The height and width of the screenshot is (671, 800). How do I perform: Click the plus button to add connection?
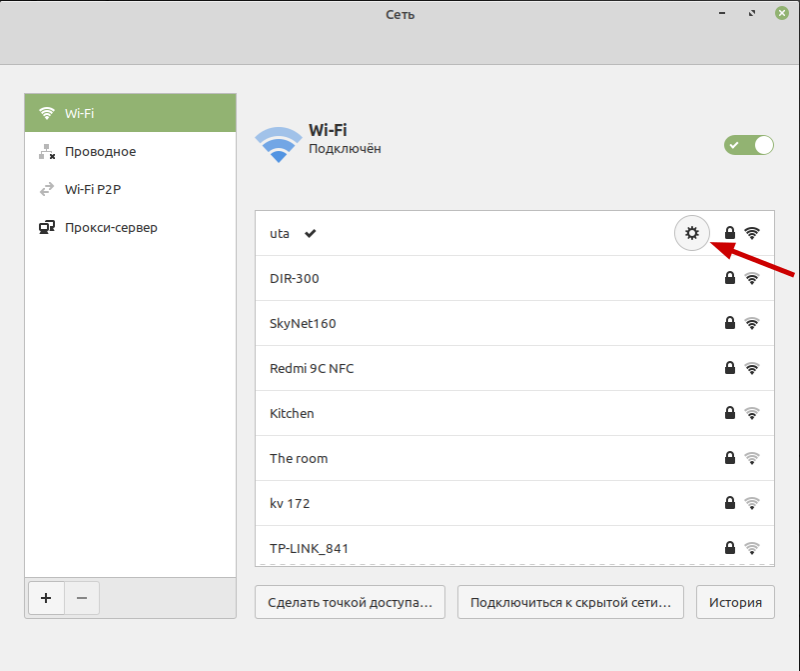tap(46, 598)
